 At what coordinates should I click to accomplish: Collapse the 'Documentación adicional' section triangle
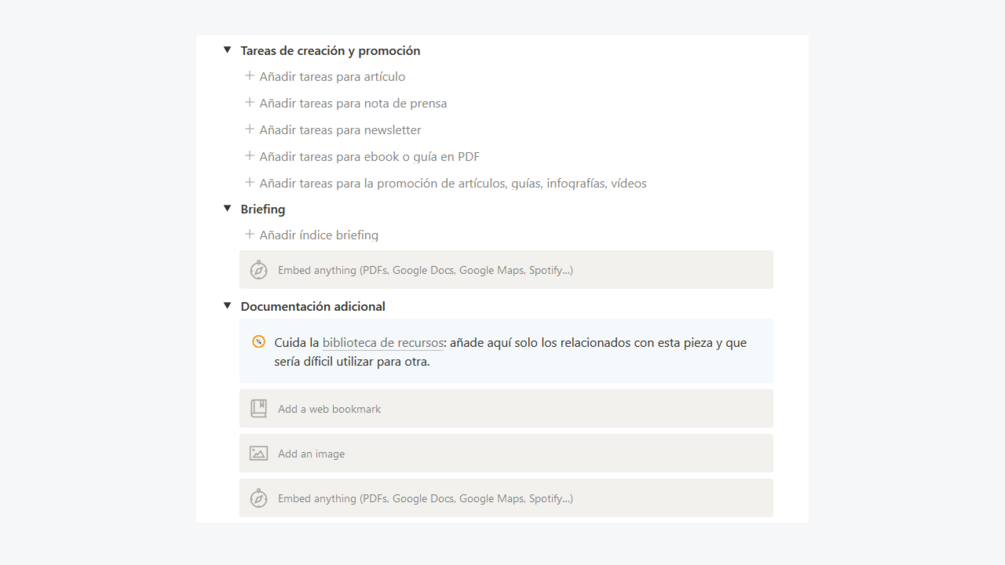click(x=227, y=306)
